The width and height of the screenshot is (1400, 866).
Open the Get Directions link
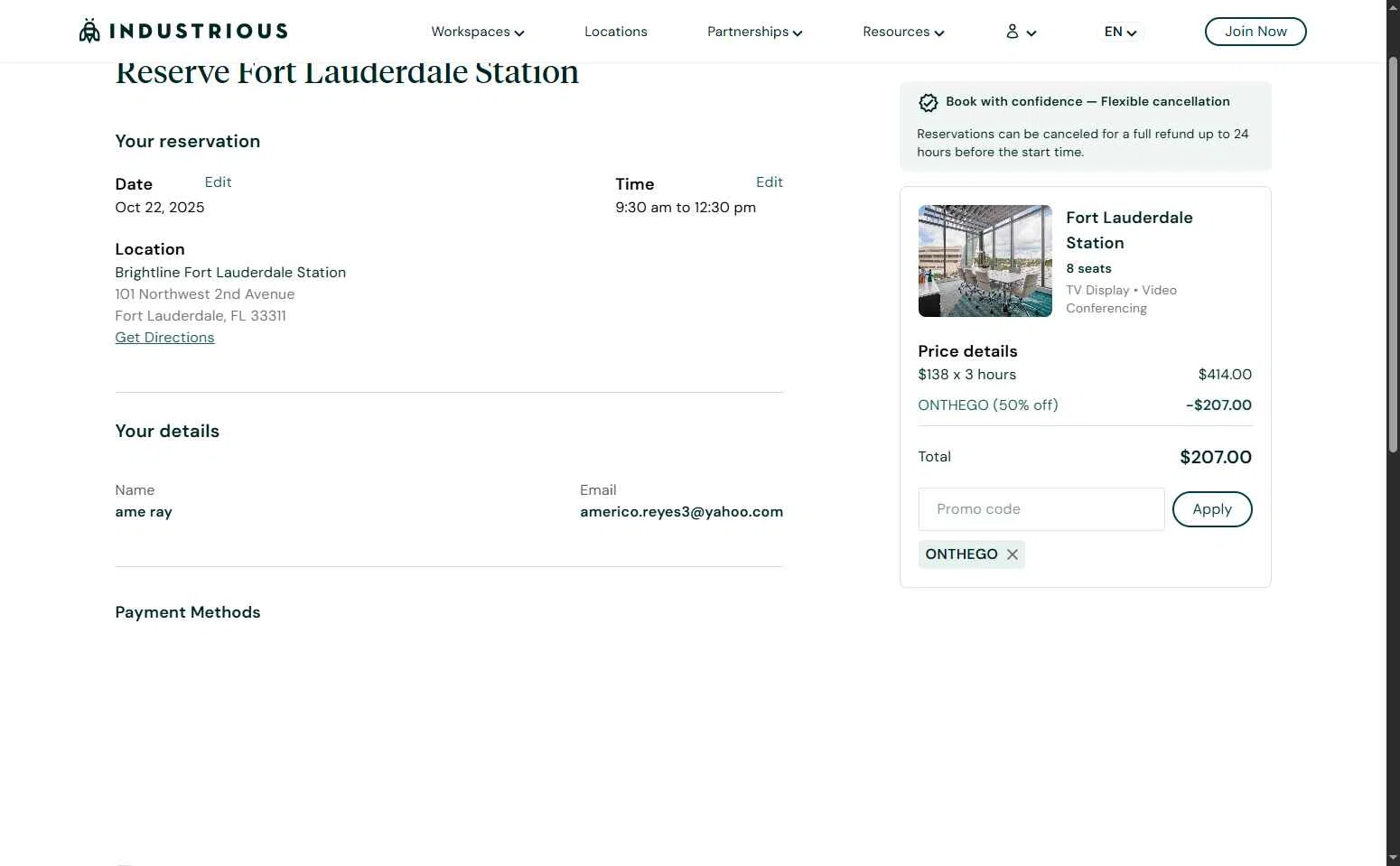coord(164,338)
